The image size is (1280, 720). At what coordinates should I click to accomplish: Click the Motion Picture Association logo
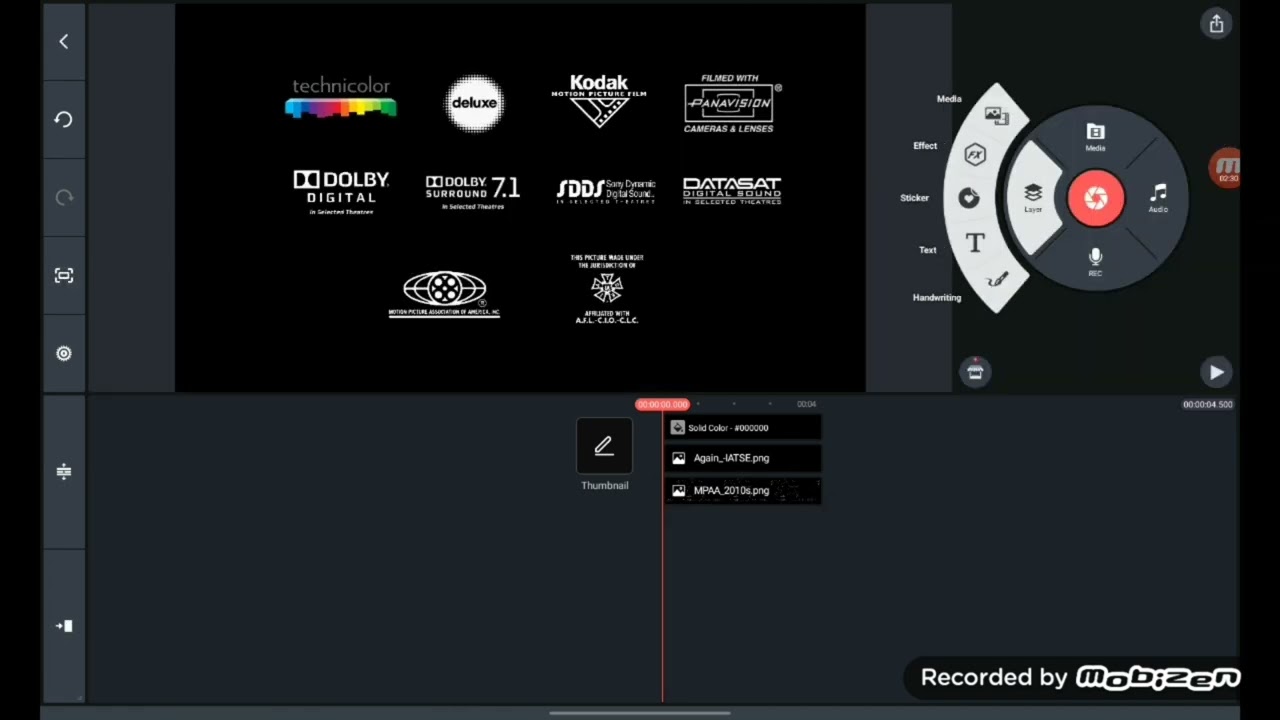[x=444, y=294]
